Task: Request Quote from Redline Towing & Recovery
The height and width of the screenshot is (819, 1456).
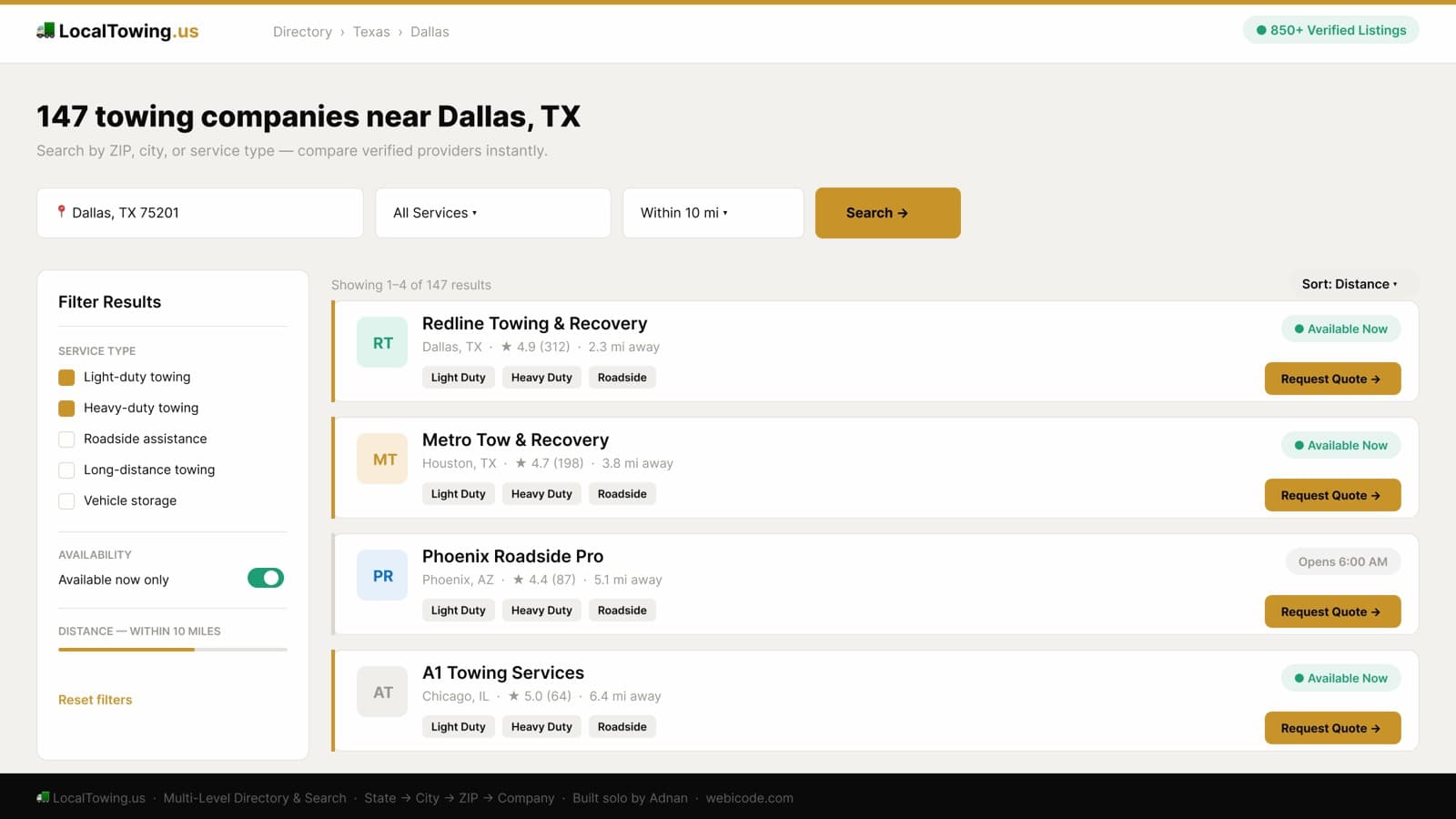Action: click(1332, 379)
